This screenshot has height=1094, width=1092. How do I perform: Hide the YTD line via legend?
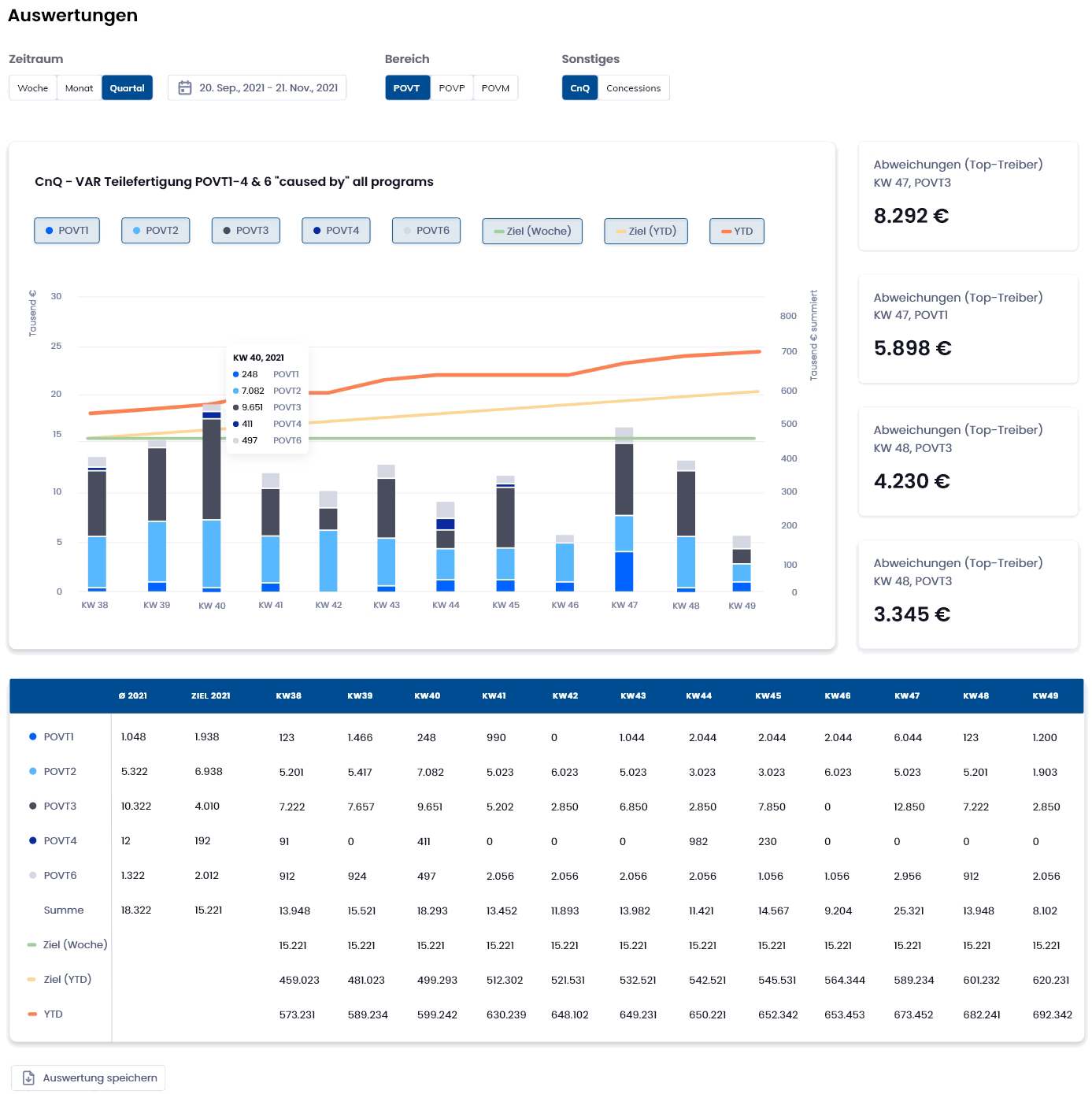tap(737, 232)
